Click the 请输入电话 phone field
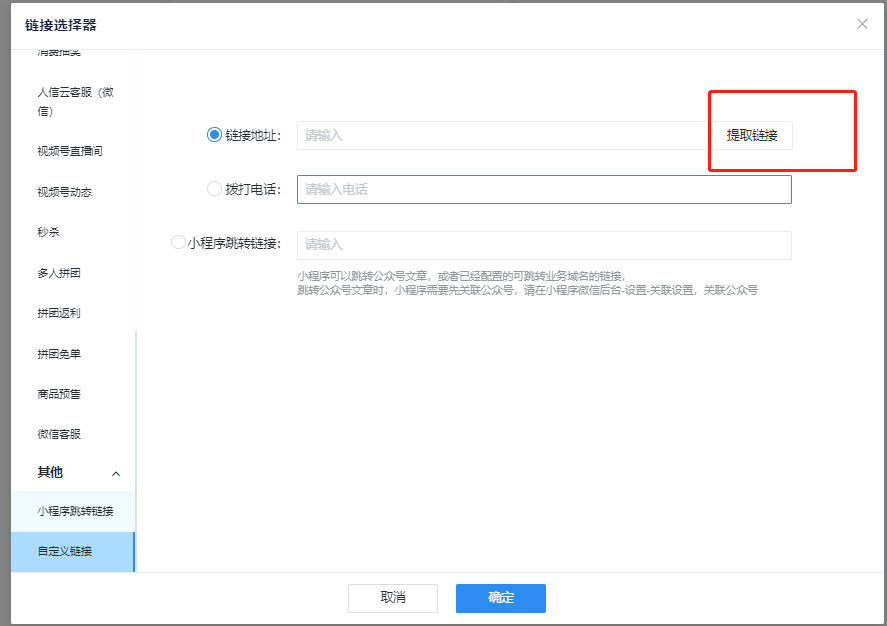This screenshot has height=626, width=887. [543, 189]
